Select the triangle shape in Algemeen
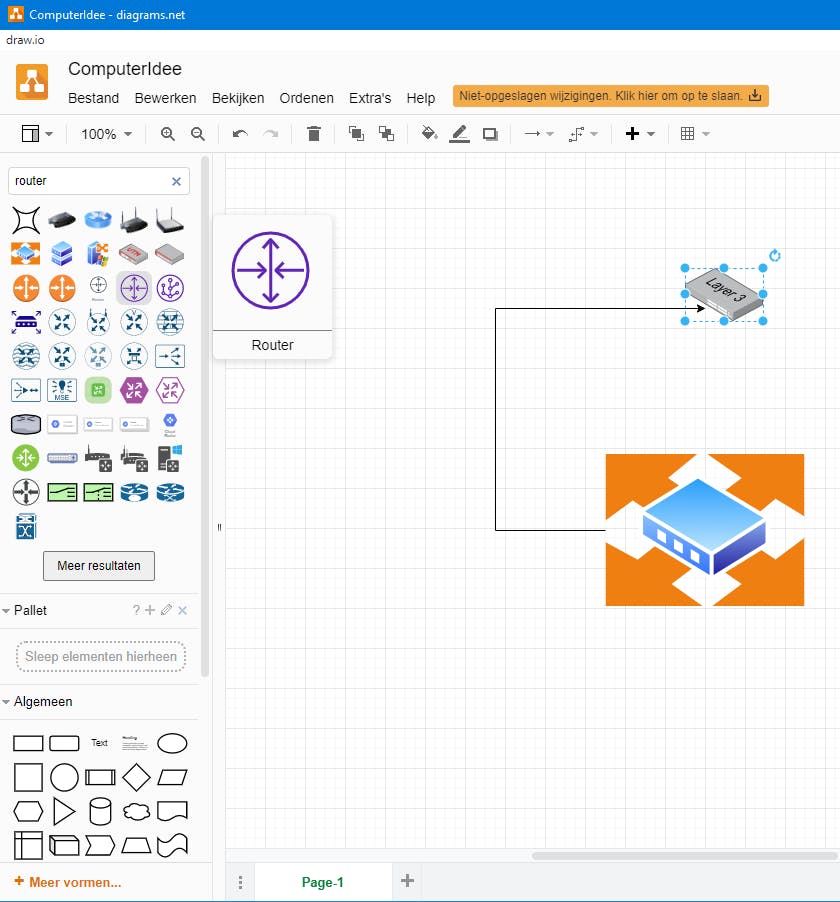 [64, 811]
